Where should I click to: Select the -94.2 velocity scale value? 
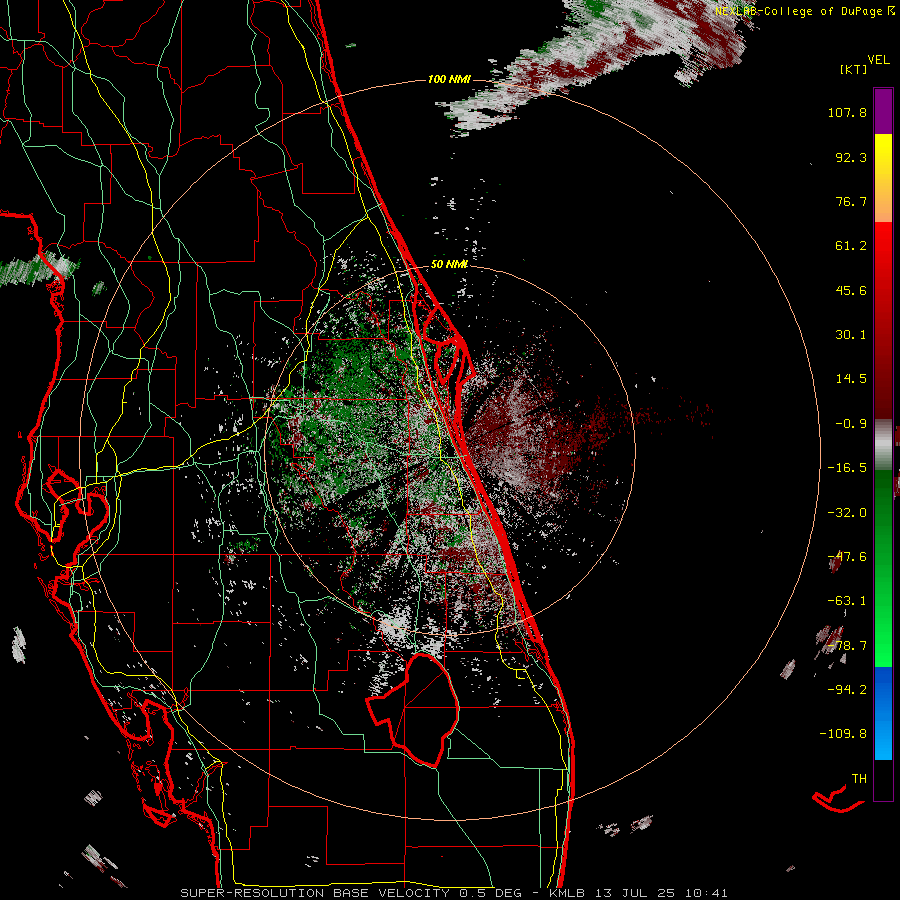point(847,690)
